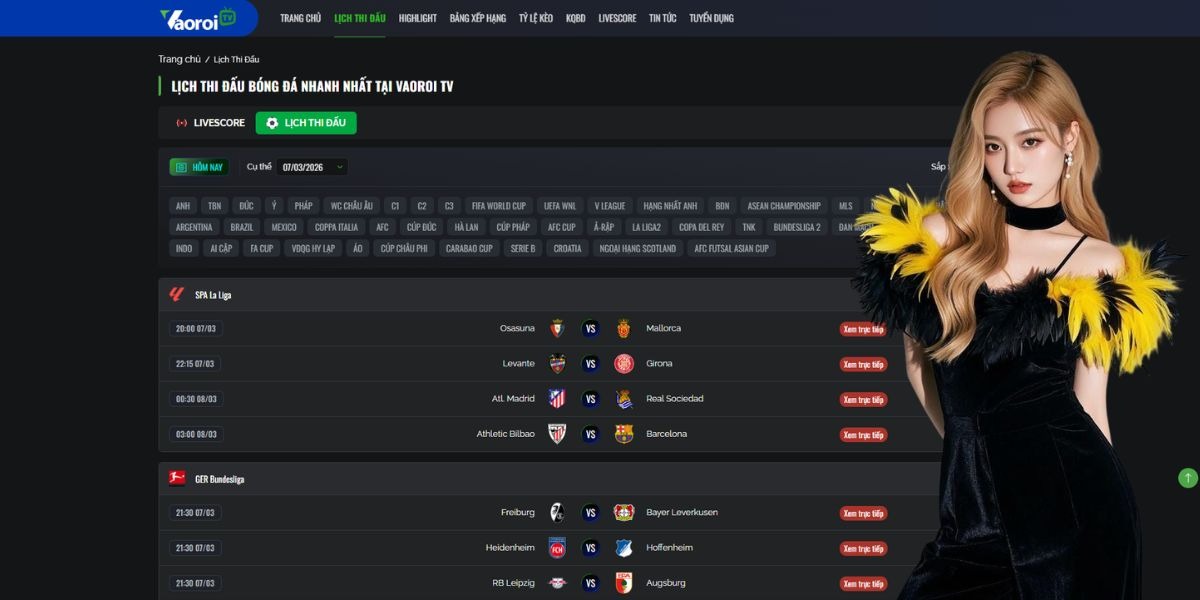
Task: Filter by the V League tag
Action: pos(609,206)
